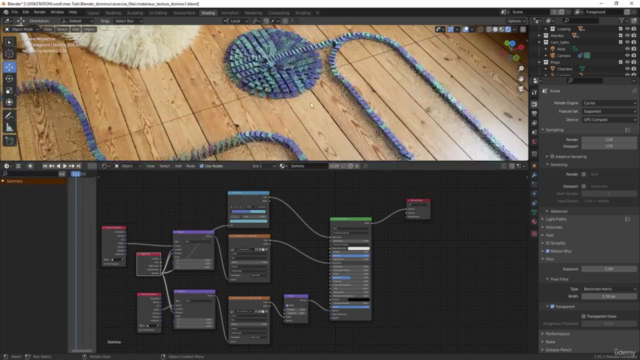Open the Material properties tab
This screenshot has height=360, width=640.
pyautogui.click(x=534, y=222)
